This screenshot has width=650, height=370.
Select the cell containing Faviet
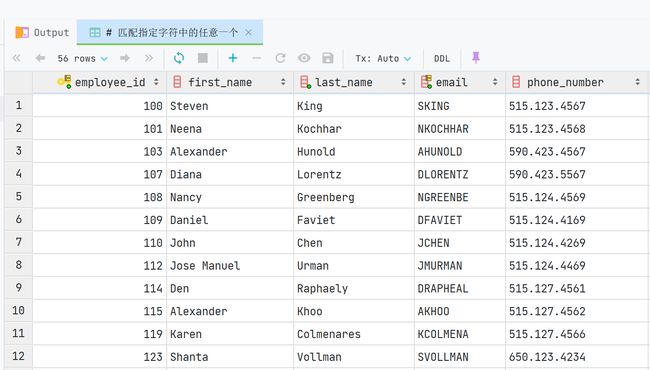pyautogui.click(x=354, y=220)
